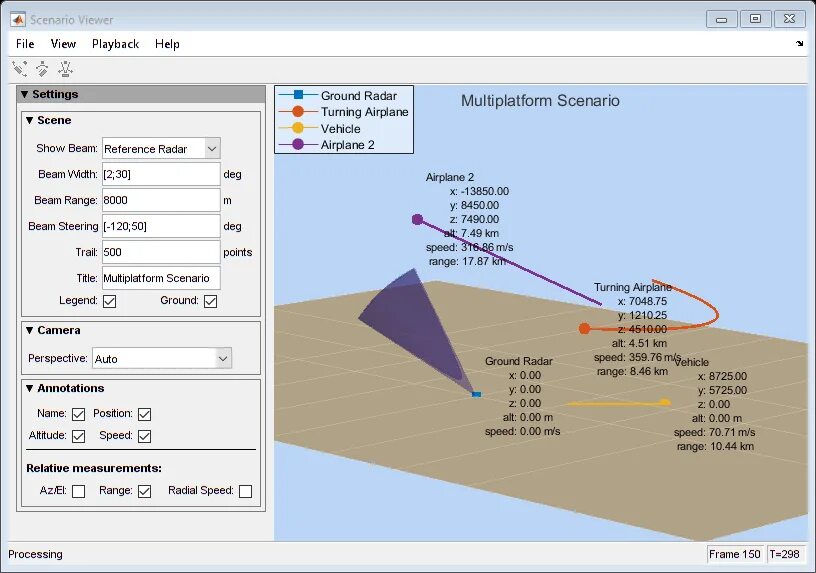Click the Airplane 2 purple marker in plot
The height and width of the screenshot is (573, 816).
(417, 220)
